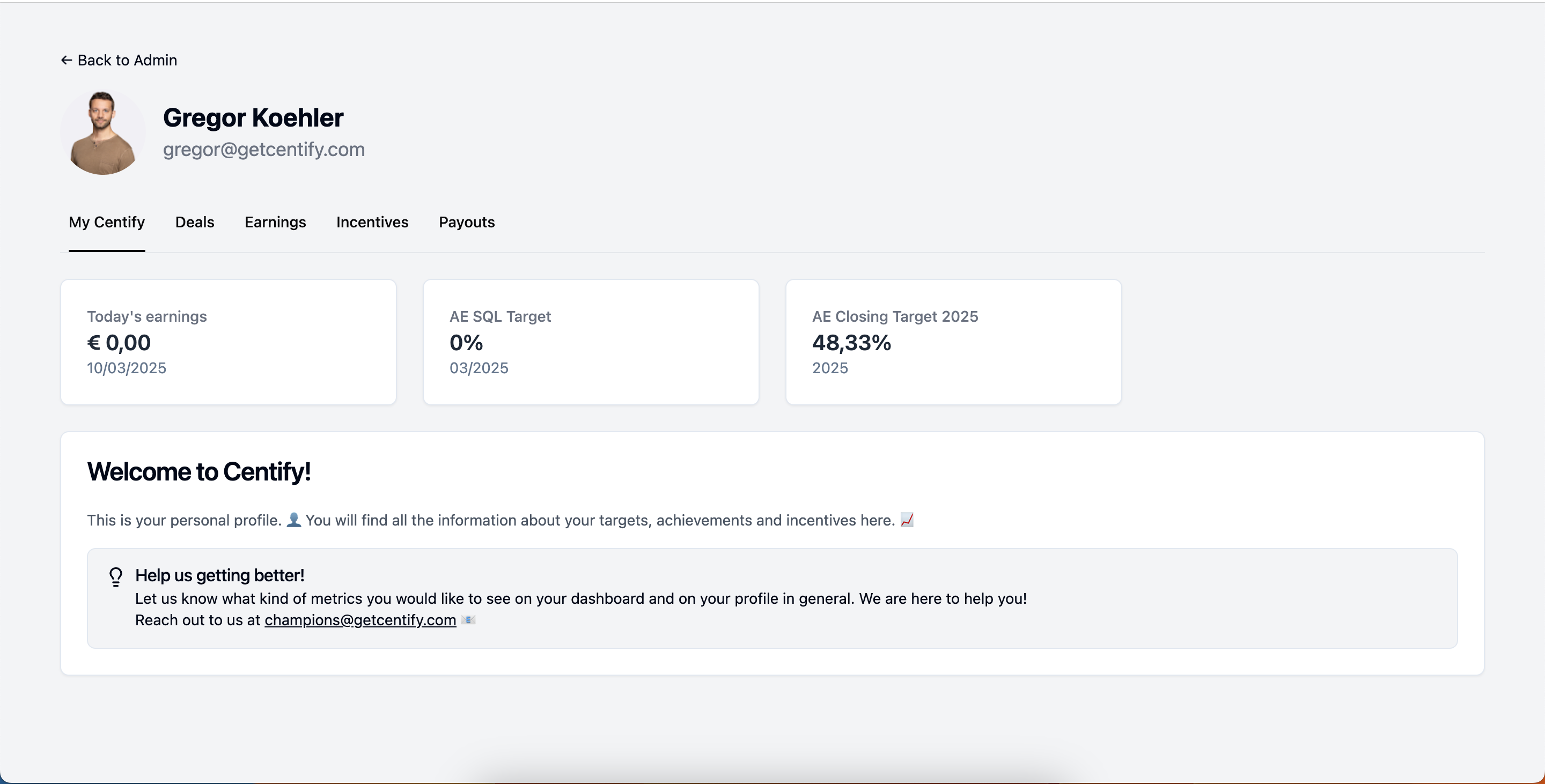Click the Back to Admin link
The height and width of the screenshot is (784, 1545).
[x=127, y=60]
